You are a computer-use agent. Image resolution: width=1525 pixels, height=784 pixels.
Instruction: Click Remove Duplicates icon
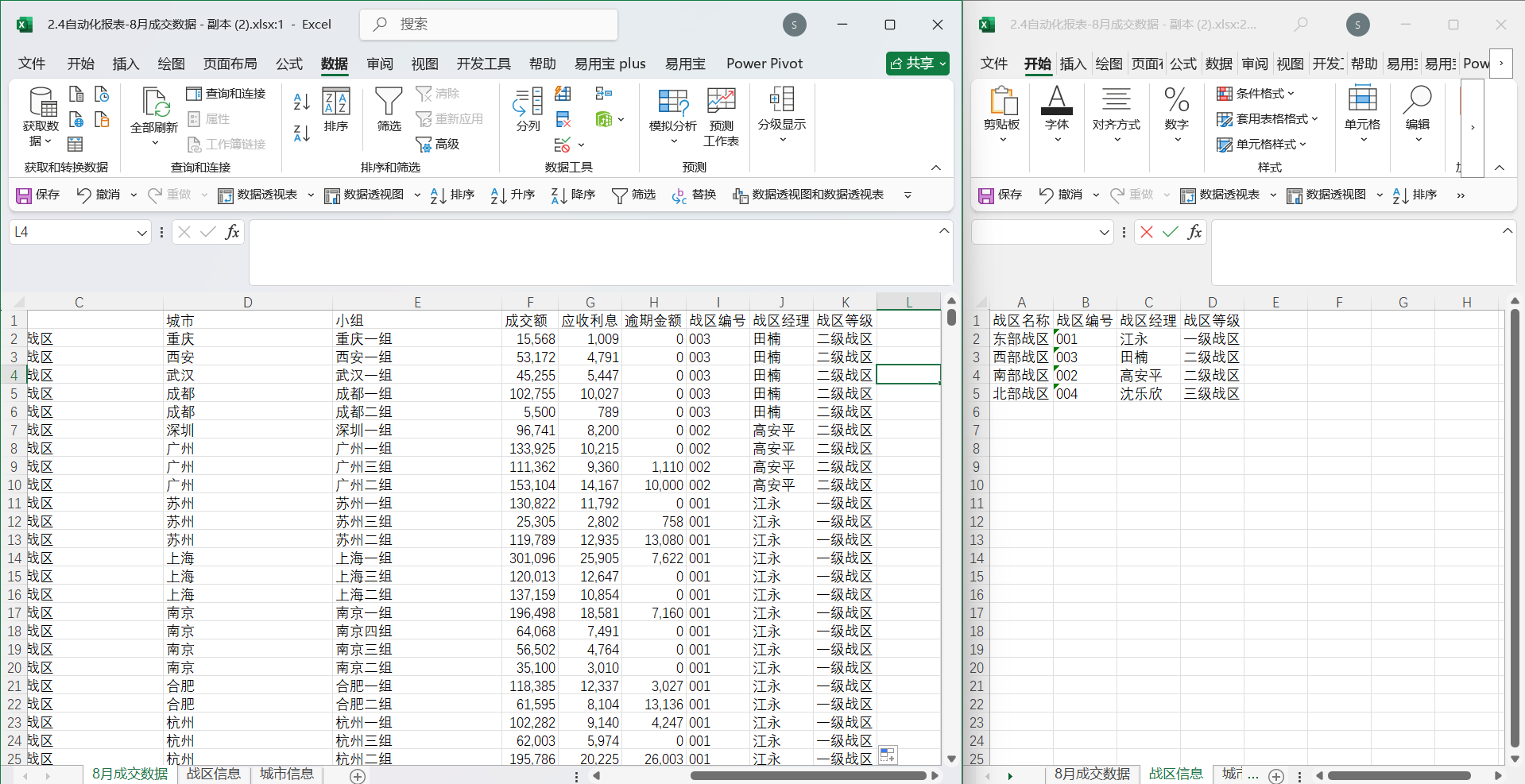click(x=563, y=119)
